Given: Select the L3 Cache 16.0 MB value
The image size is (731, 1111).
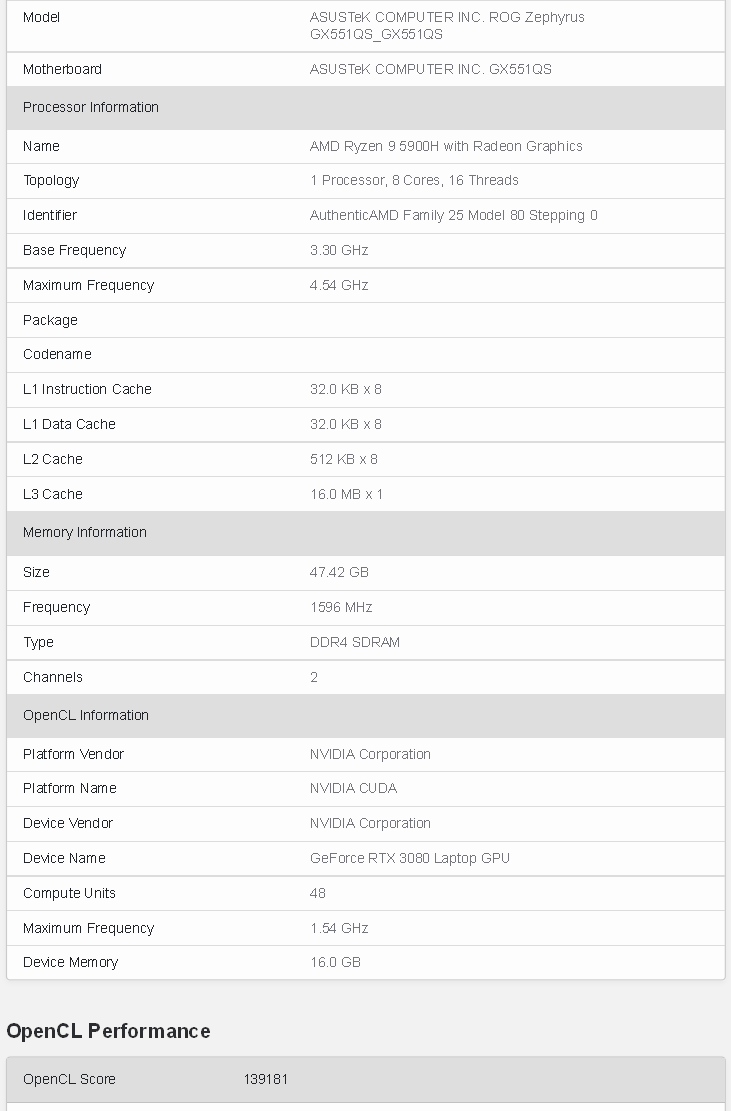Looking at the screenshot, I should [346, 495].
